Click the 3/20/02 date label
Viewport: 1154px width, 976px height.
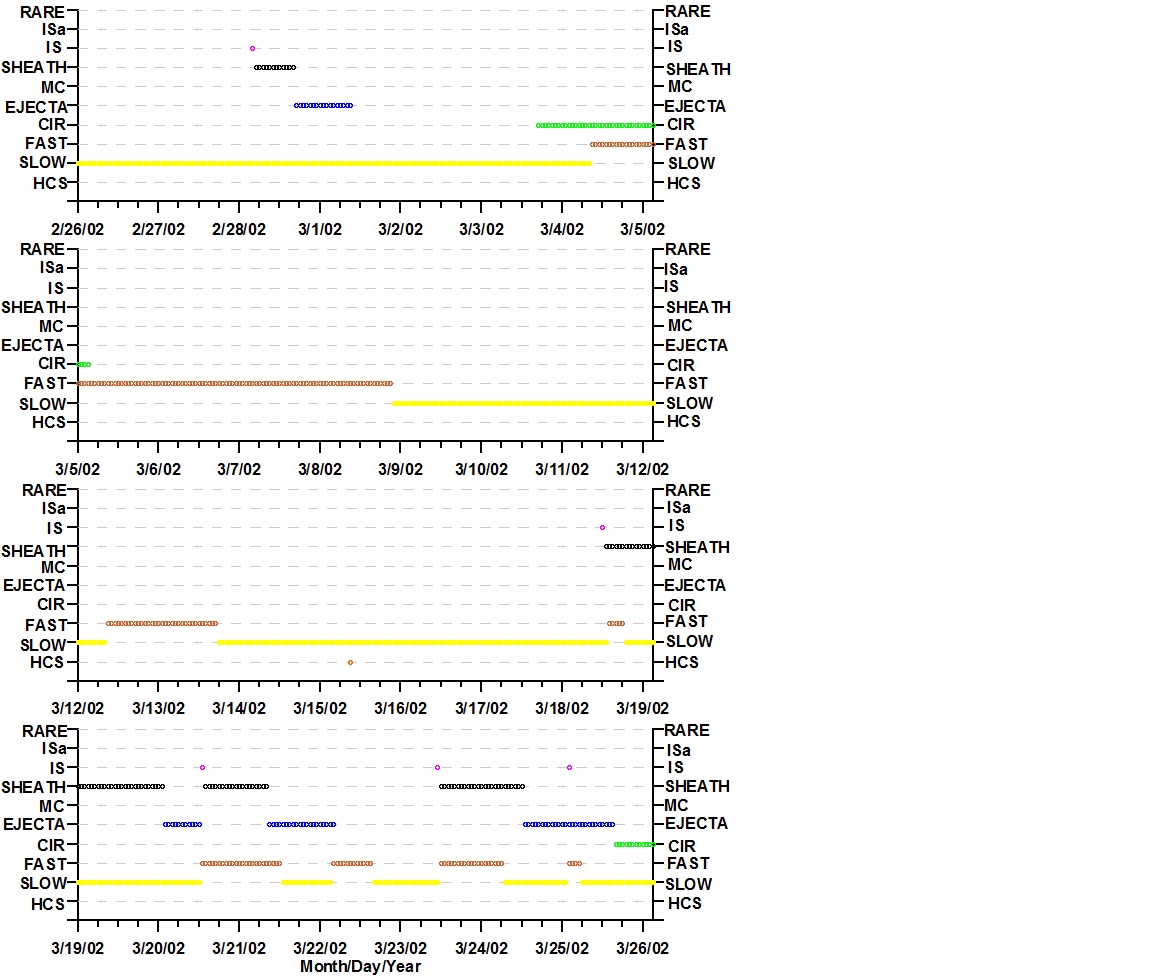coord(158,949)
